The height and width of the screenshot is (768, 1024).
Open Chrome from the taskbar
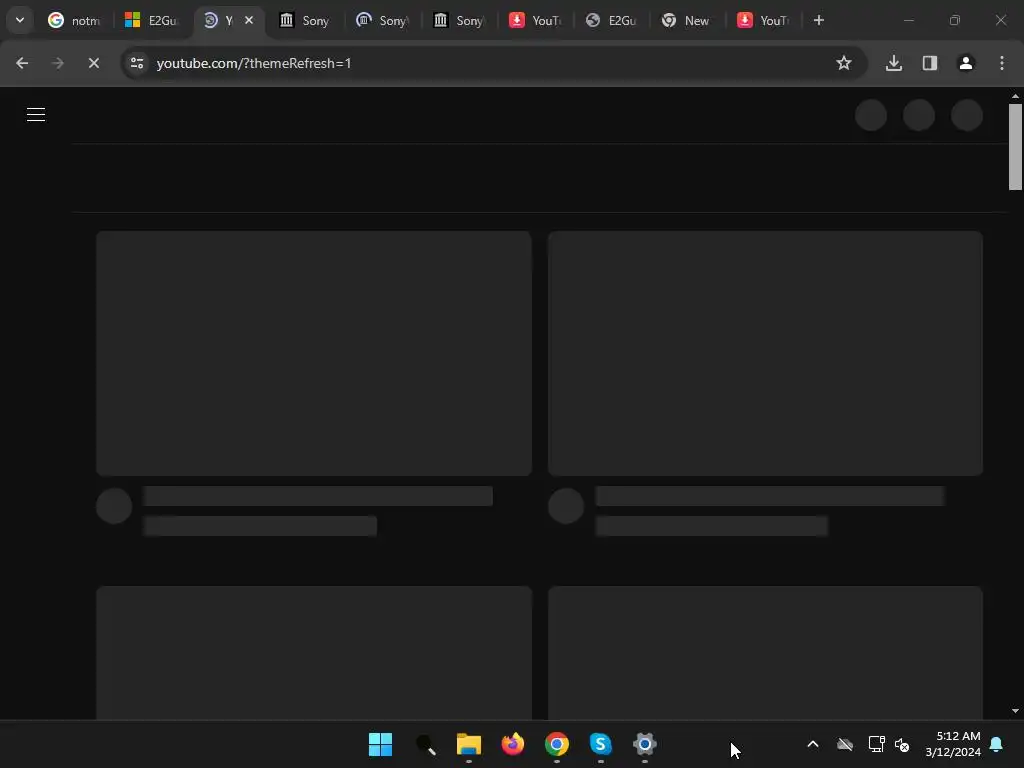(557, 744)
